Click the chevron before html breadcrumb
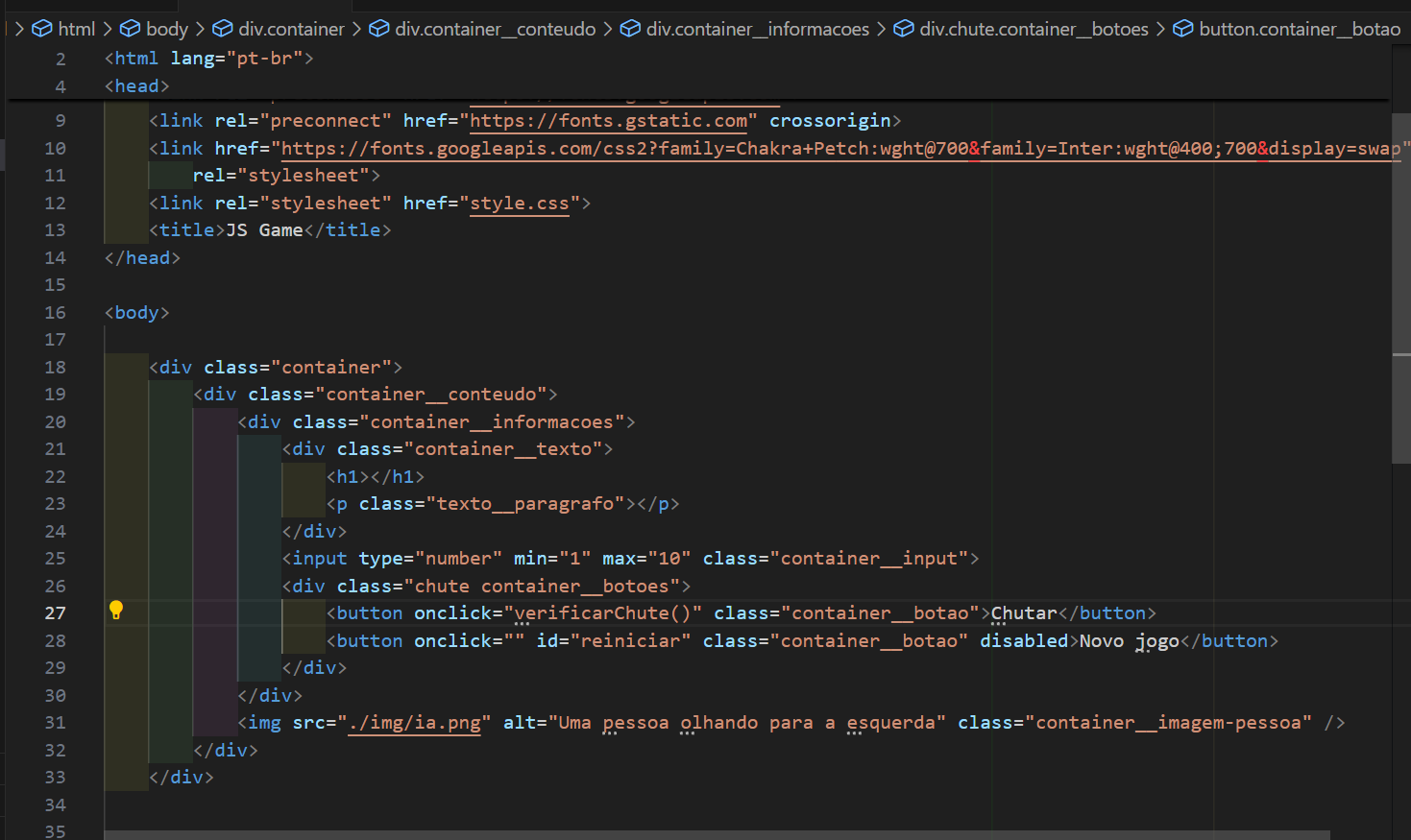The width and height of the screenshot is (1411, 840). tap(19, 29)
